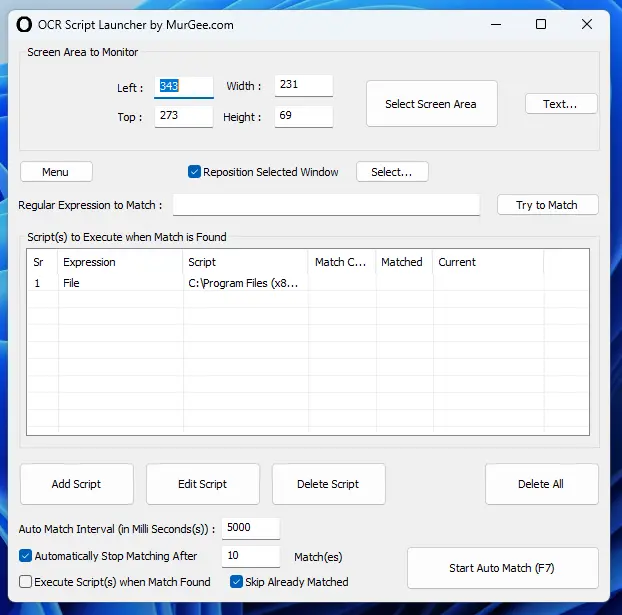Click the Matched column header
Screen dimensions: 622x615
click(404, 262)
